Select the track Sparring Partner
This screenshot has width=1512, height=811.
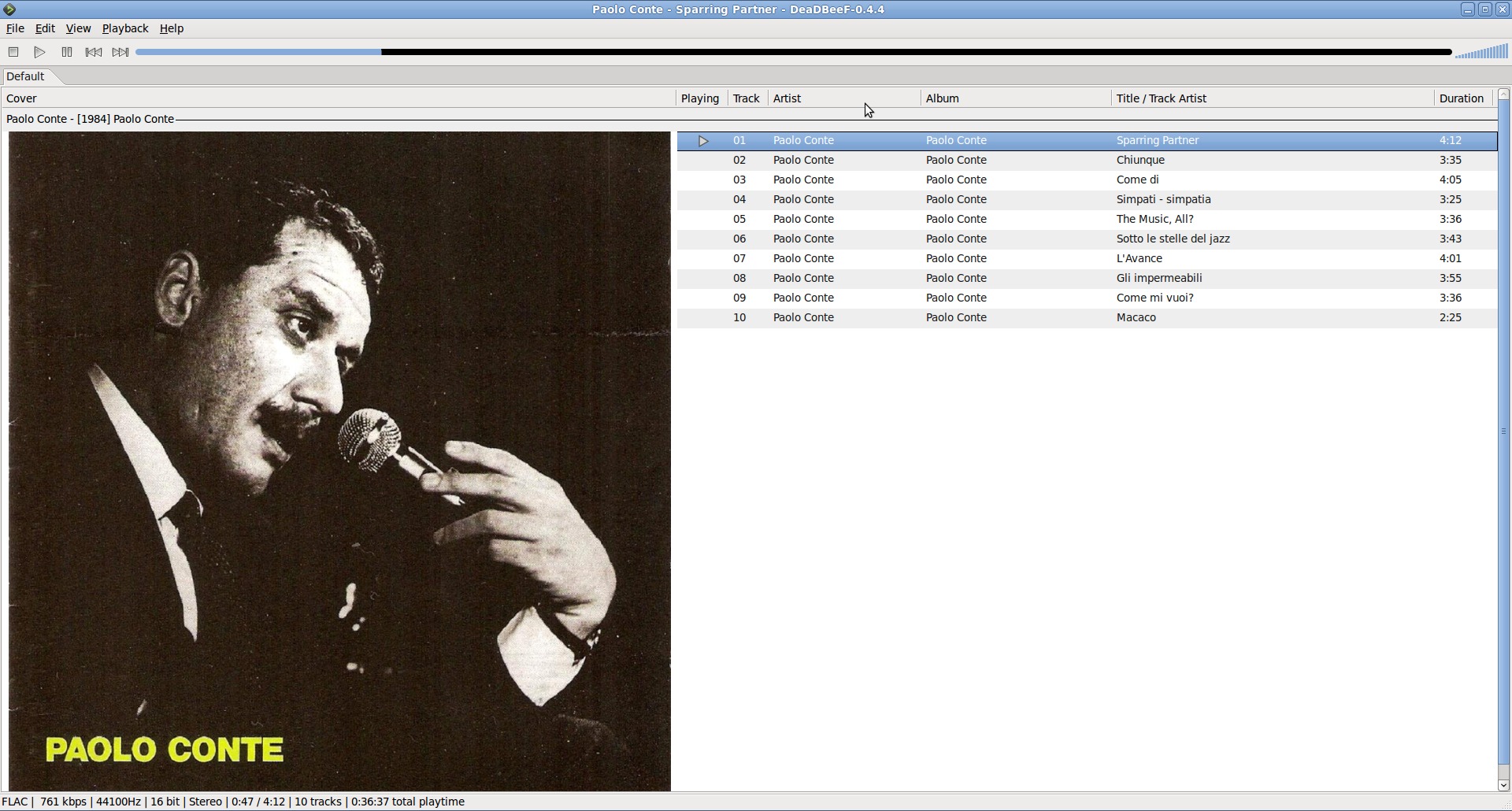1087,140
